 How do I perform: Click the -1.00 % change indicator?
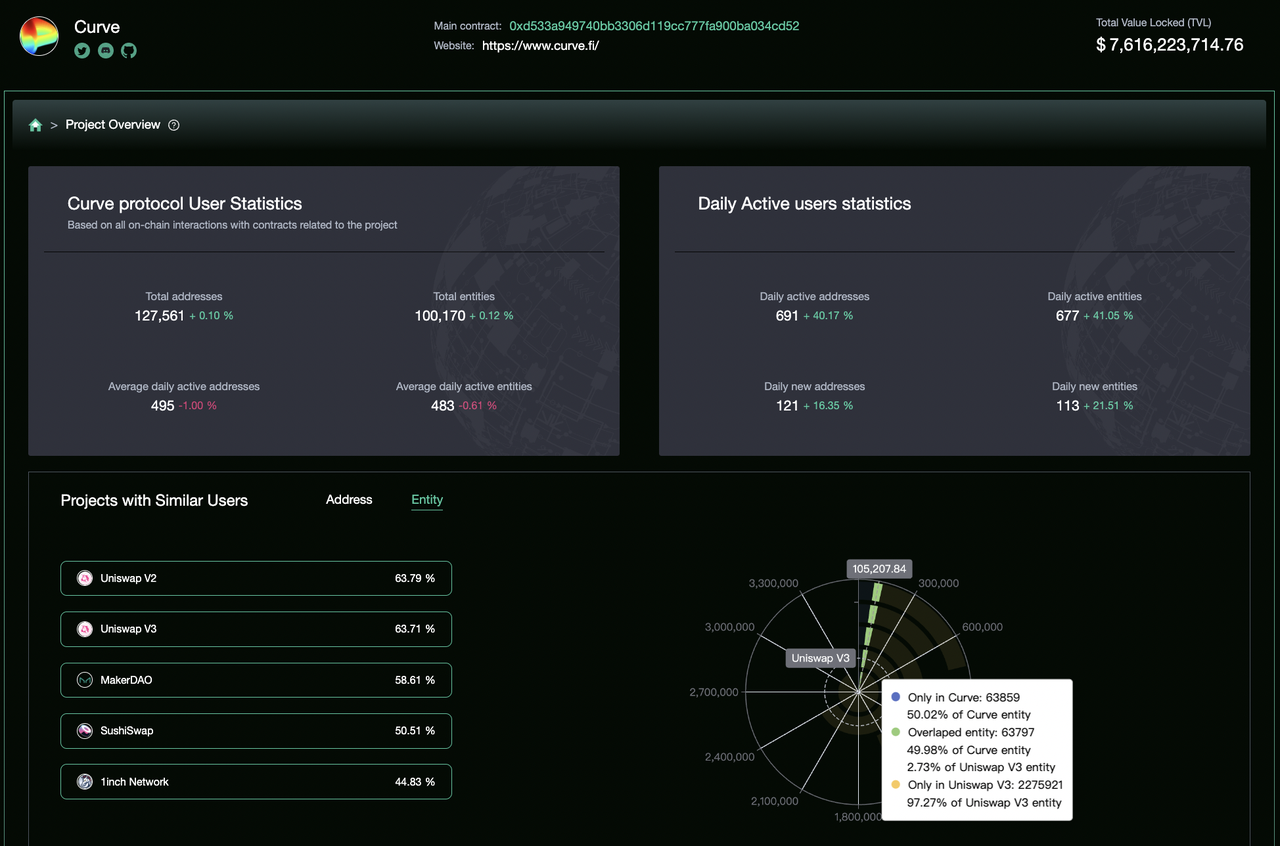click(198, 406)
